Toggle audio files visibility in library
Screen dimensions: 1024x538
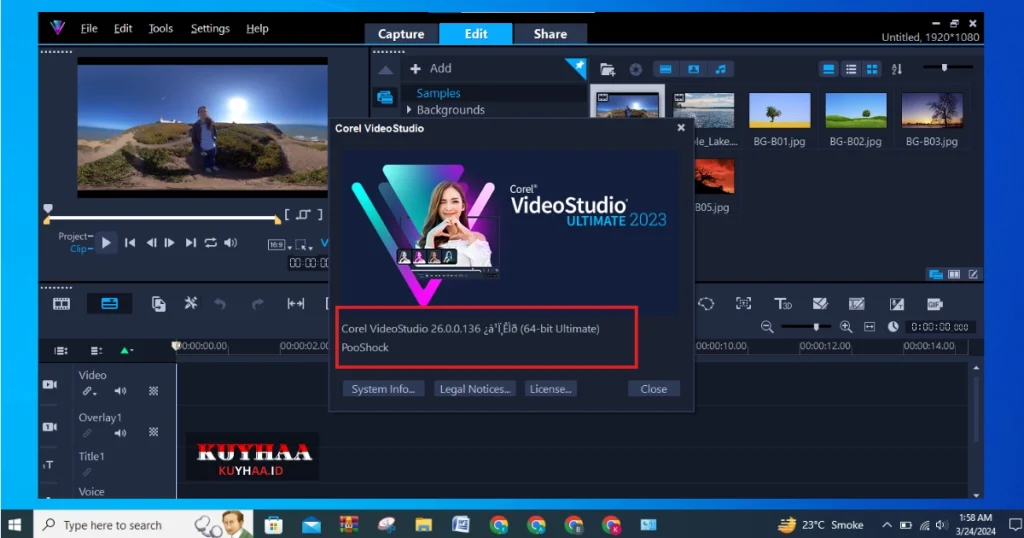(720, 69)
